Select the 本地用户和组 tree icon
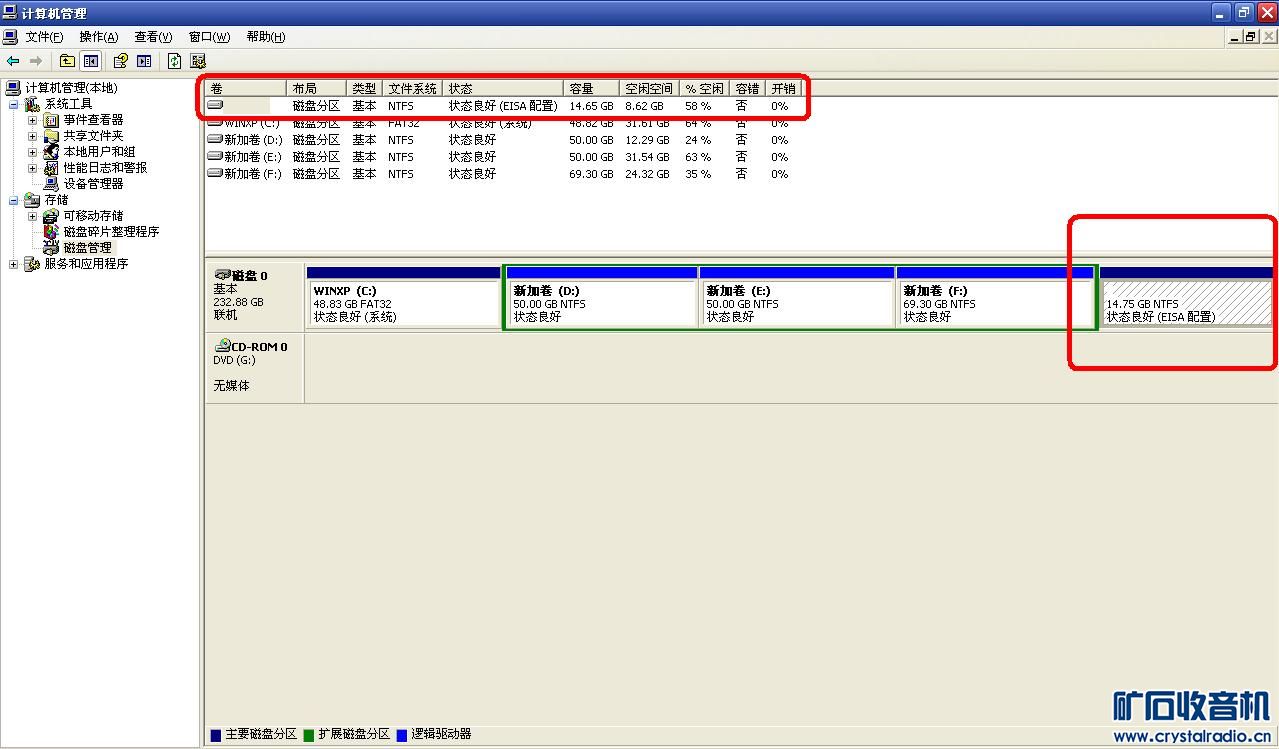 [51, 152]
